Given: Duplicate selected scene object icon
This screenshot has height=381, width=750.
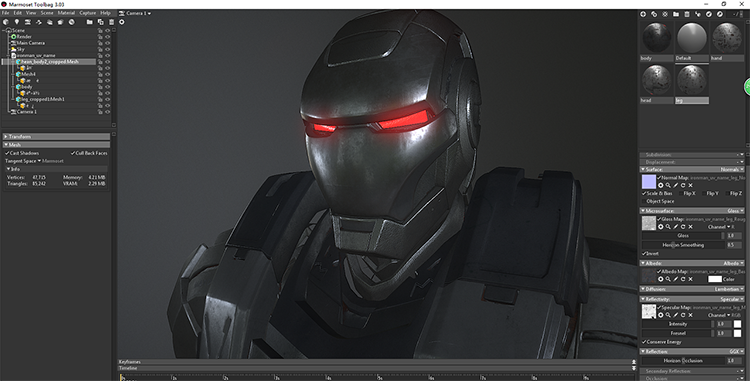Looking at the screenshot, I should point(100,22).
